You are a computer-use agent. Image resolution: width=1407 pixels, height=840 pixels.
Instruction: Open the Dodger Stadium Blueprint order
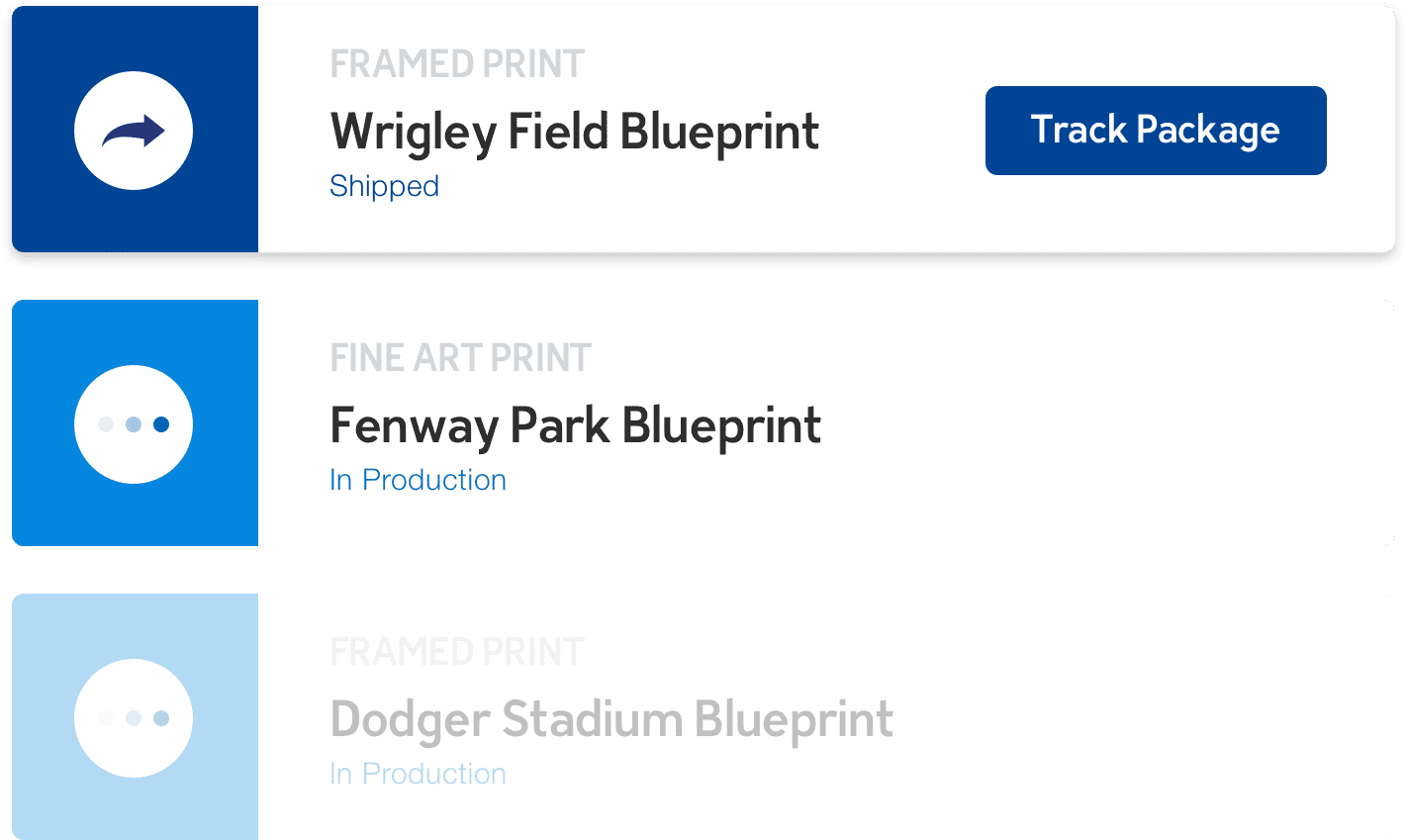point(611,720)
